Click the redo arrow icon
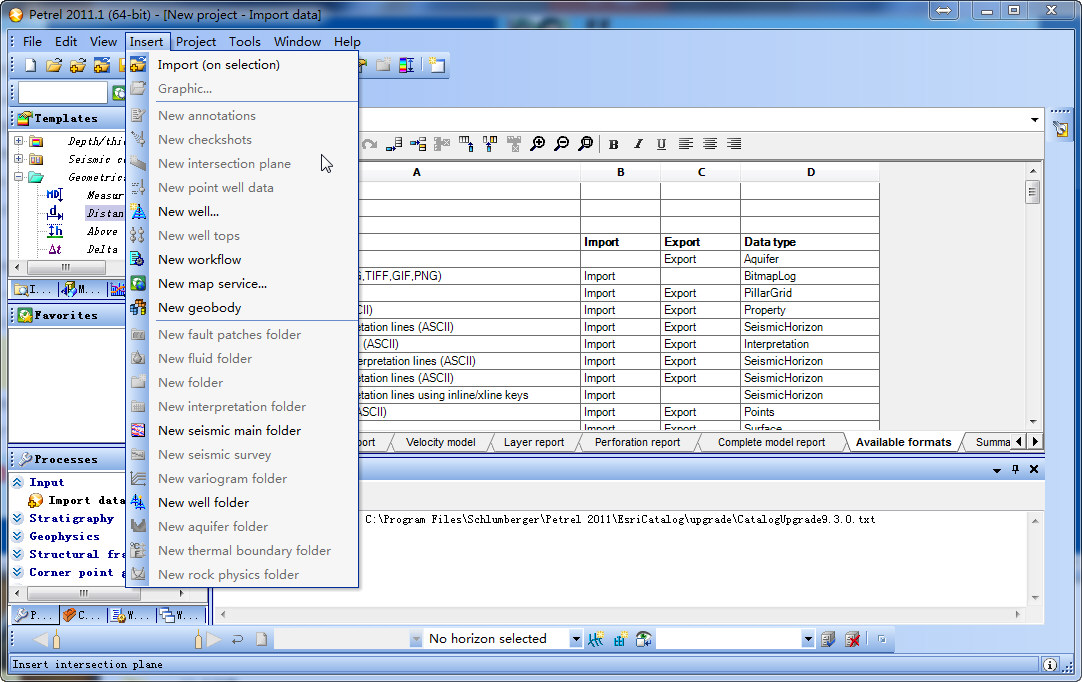The image size is (1082, 682). pyautogui.click(x=369, y=144)
